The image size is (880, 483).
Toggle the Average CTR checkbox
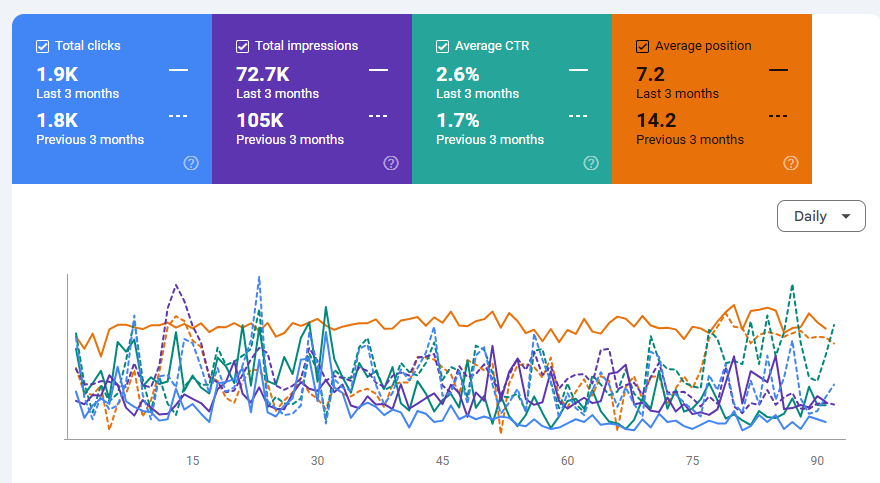443,46
